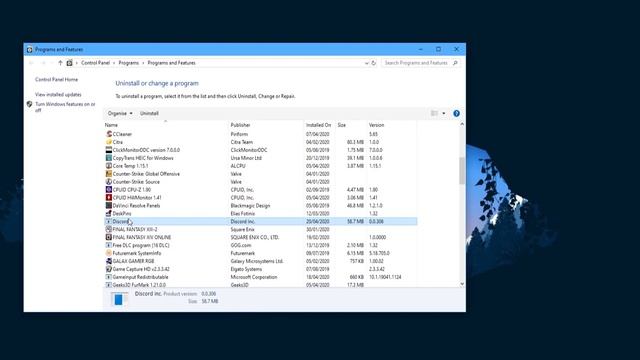
Task: Sort by the Name column header
Action: click(x=111, y=125)
